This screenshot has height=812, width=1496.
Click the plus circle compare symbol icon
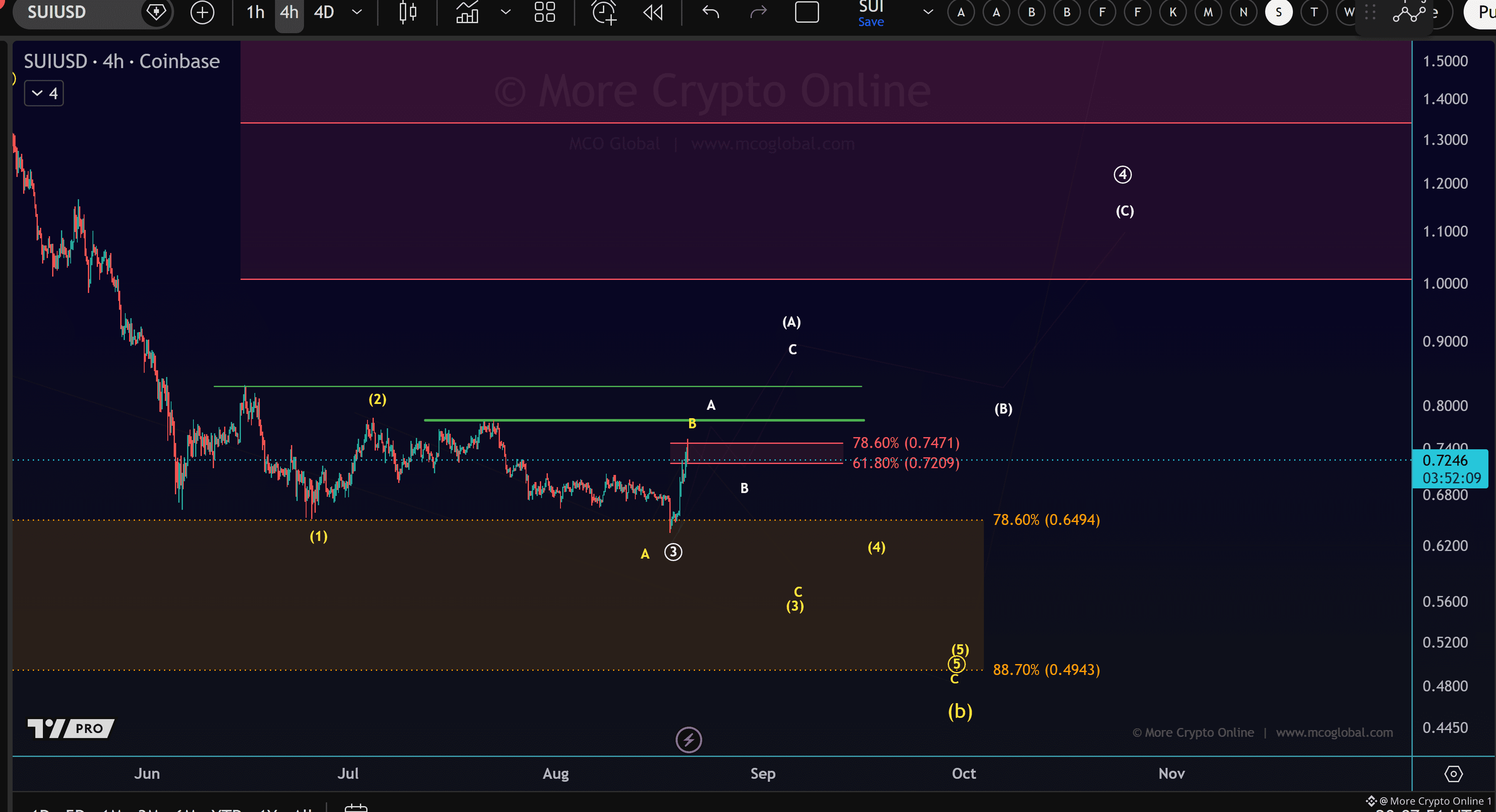pos(202,12)
